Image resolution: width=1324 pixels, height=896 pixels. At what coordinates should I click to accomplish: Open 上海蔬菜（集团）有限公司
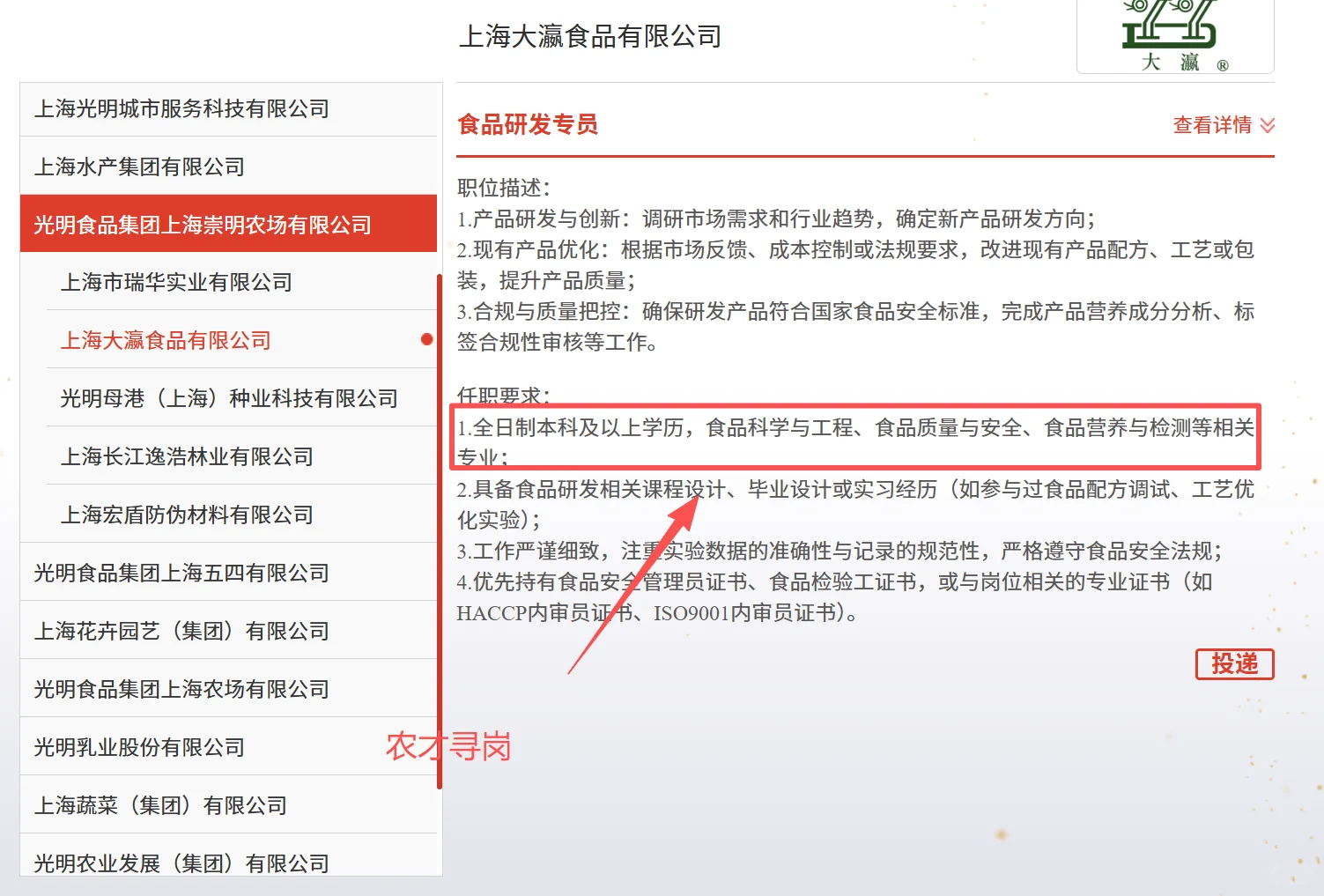pos(228,805)
